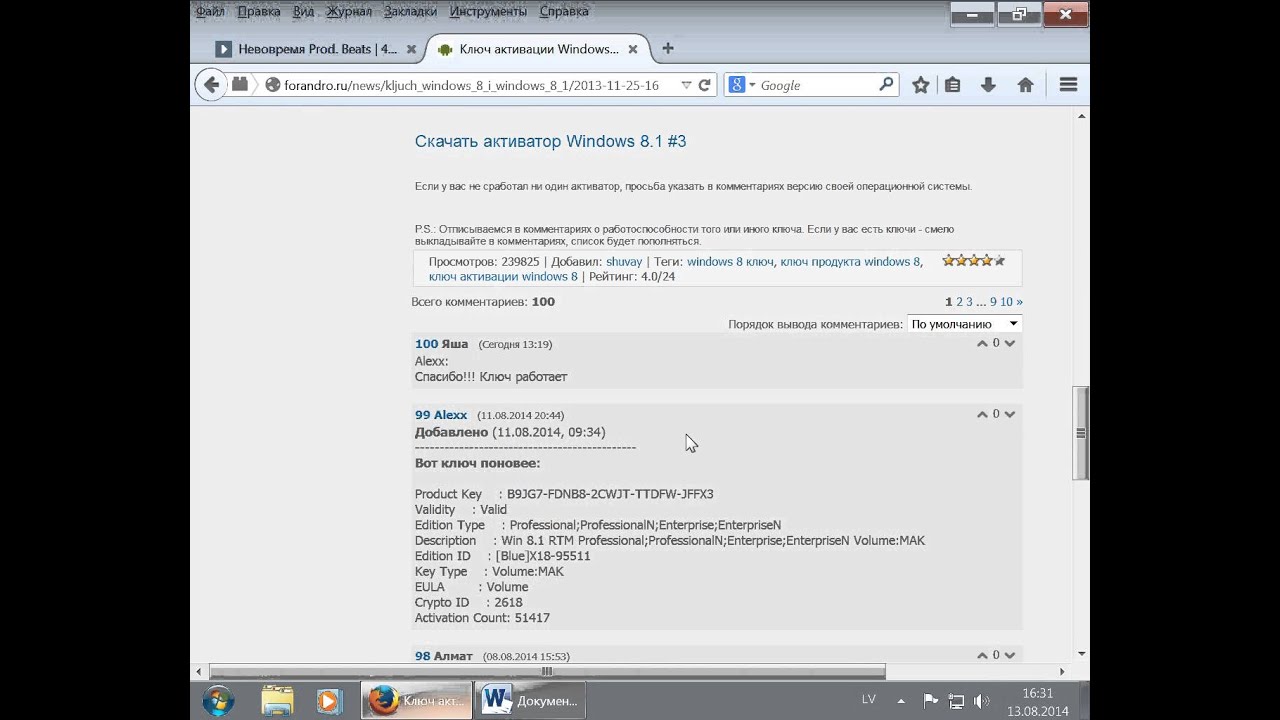Viewport: 1280px width, 720px height.
Task: Go to comments page 10
Action: tap(1006, 301)
